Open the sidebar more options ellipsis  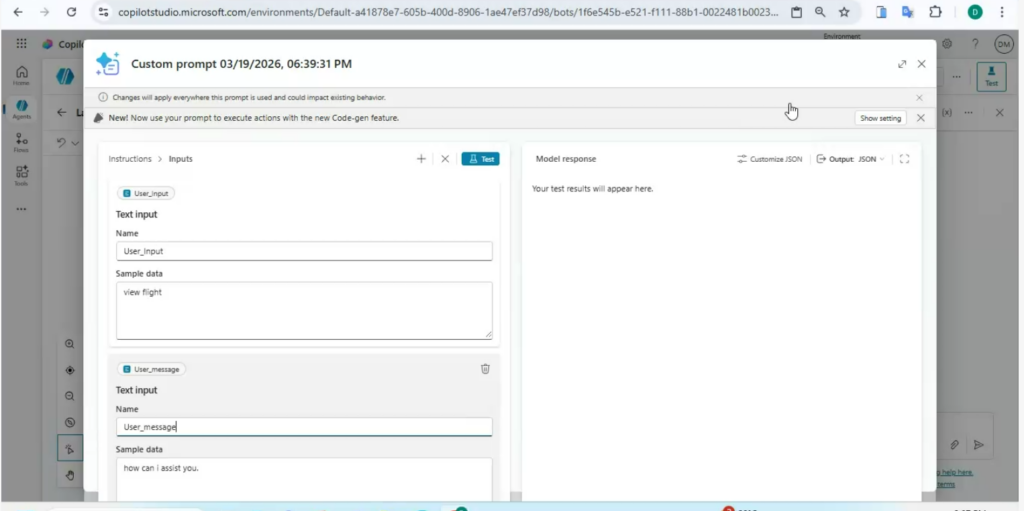point(22,209)
